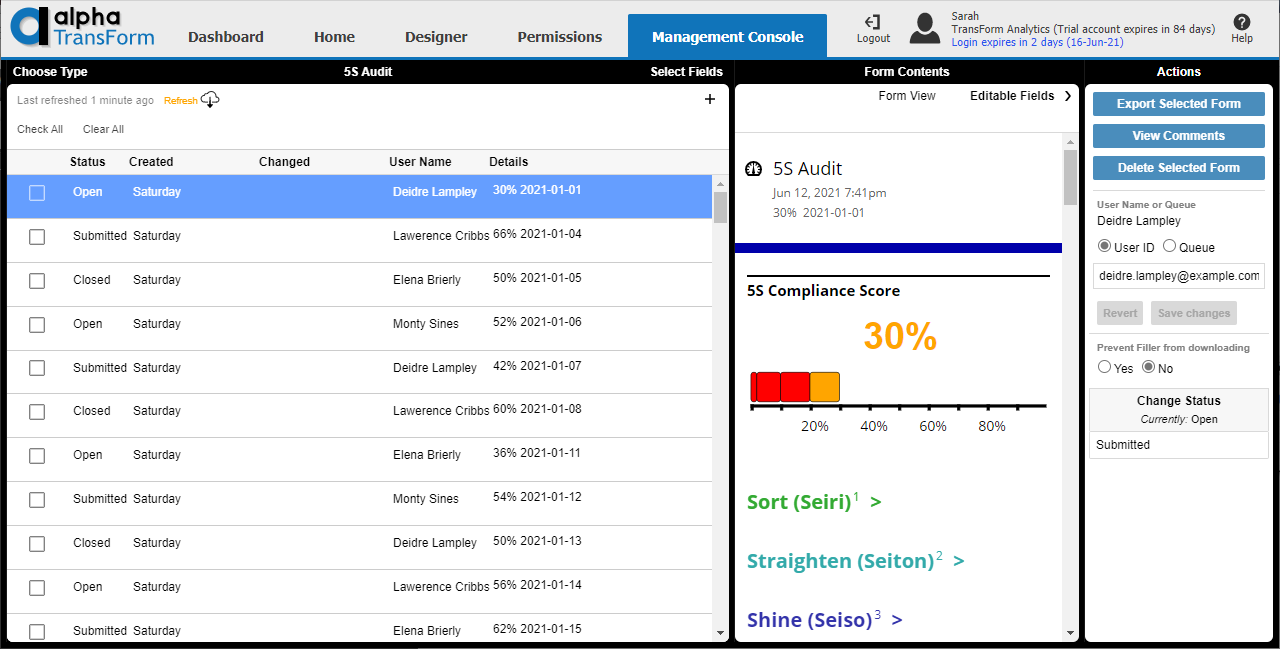
Task: Click Sarah's user profile icon
Action: point(924,28)
